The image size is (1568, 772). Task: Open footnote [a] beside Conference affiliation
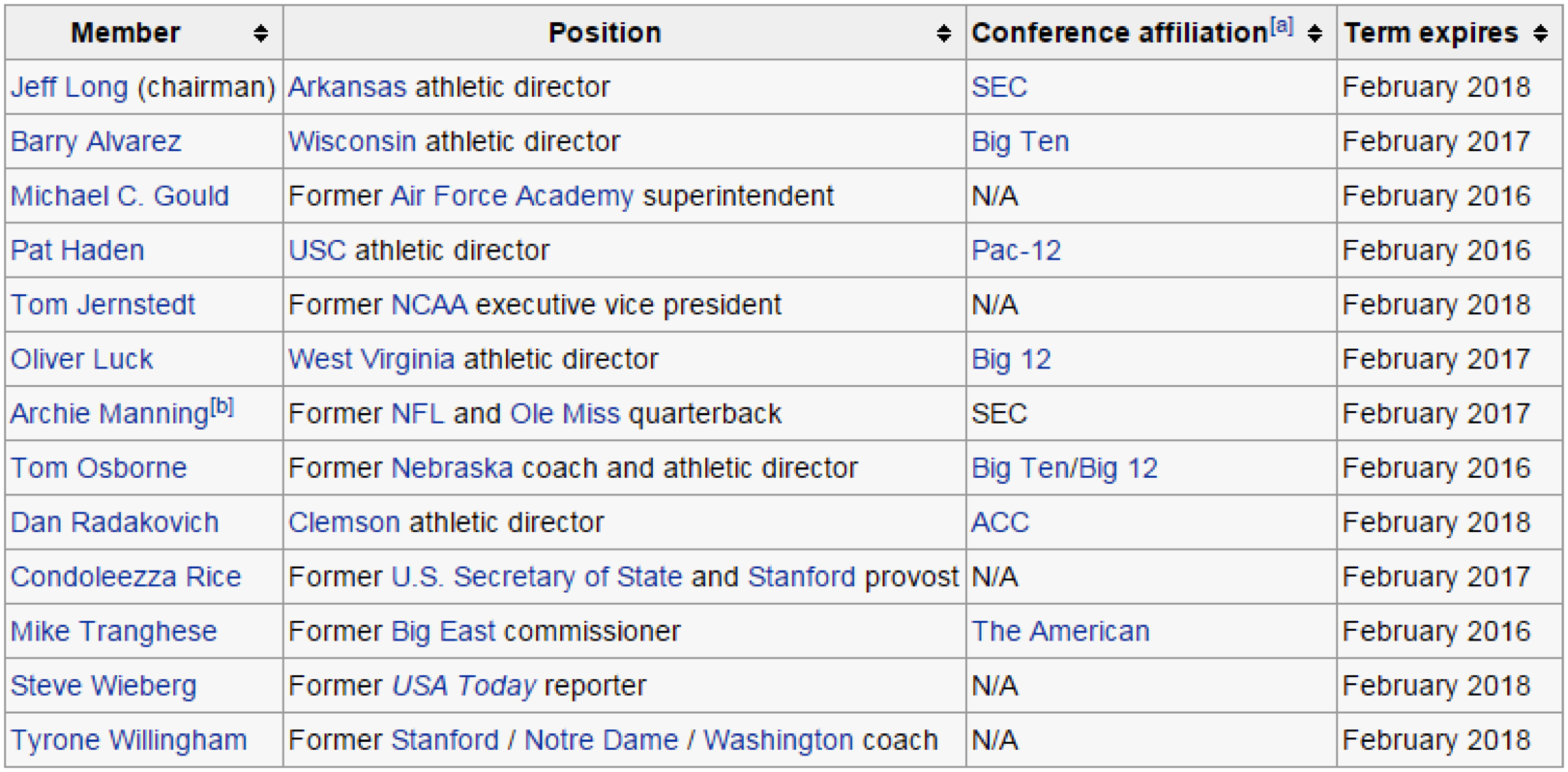pyautogui.click(x=1282, y=26)
